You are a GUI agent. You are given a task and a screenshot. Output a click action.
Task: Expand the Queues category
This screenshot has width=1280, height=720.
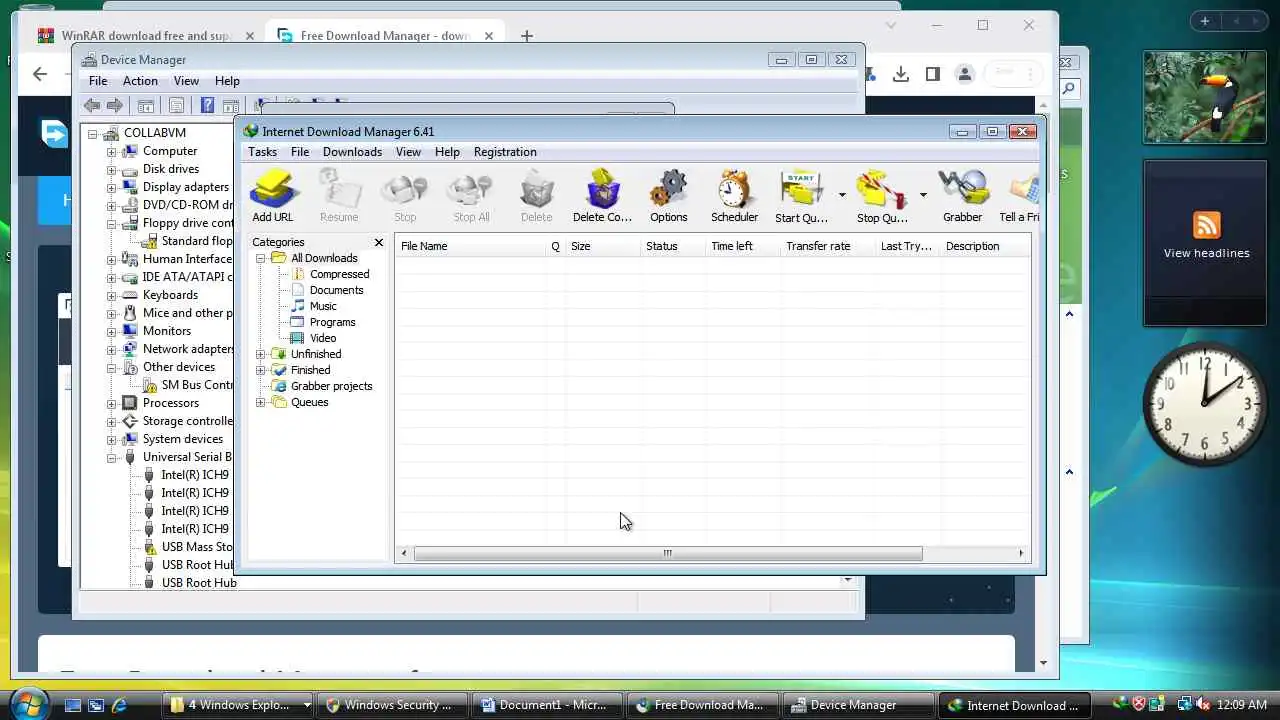[261, 402]
